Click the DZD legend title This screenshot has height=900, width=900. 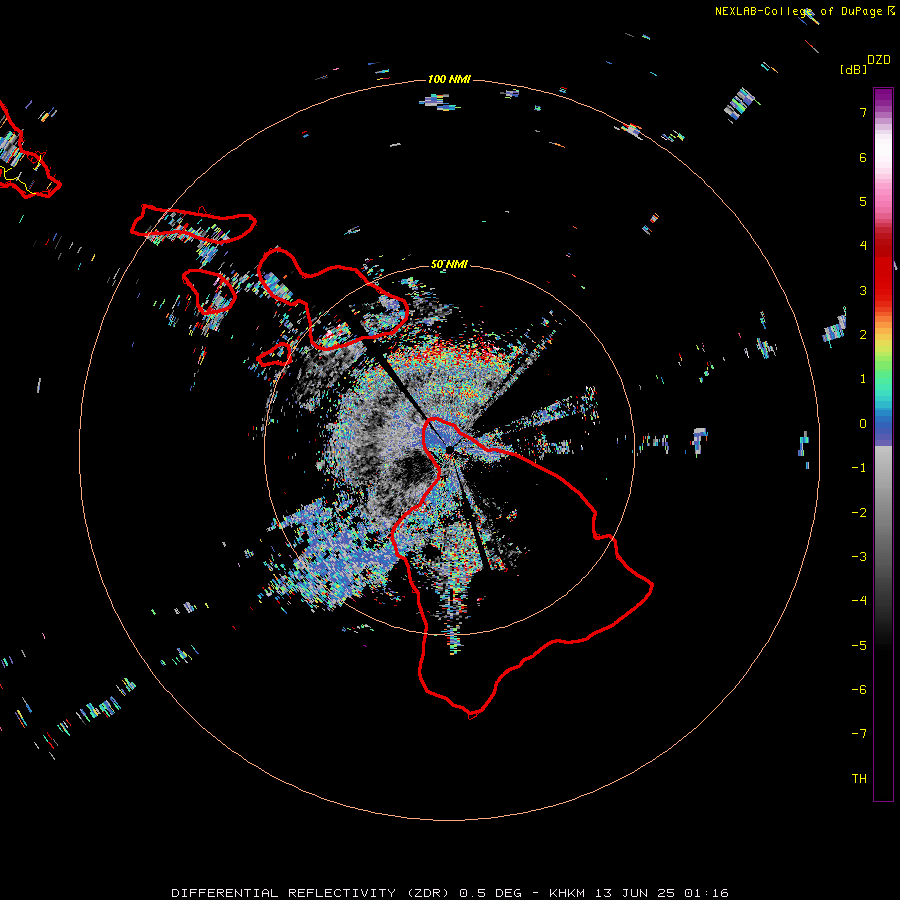[x=879, y=60]
